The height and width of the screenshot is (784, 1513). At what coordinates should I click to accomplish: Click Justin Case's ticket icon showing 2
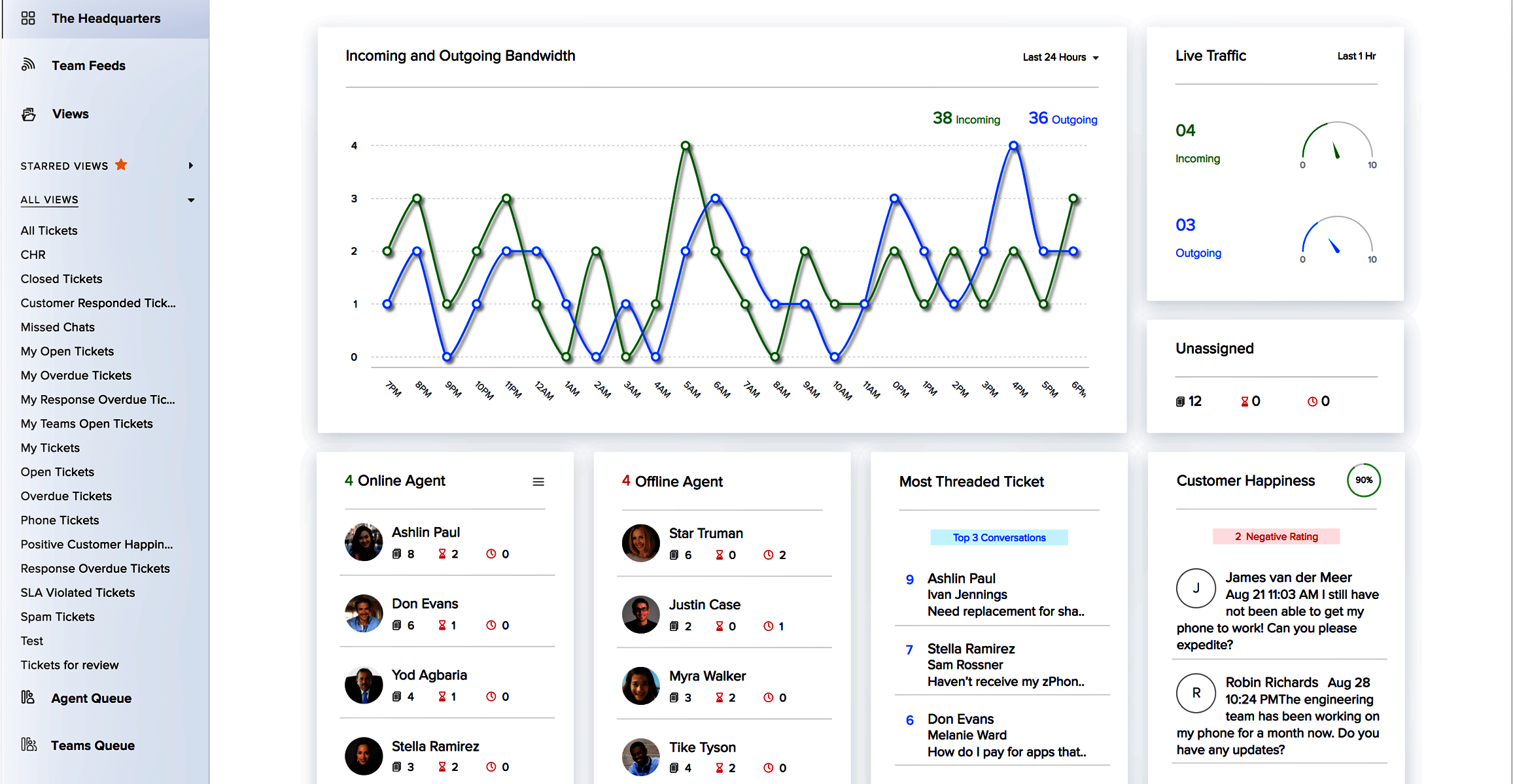click(674, 626)
